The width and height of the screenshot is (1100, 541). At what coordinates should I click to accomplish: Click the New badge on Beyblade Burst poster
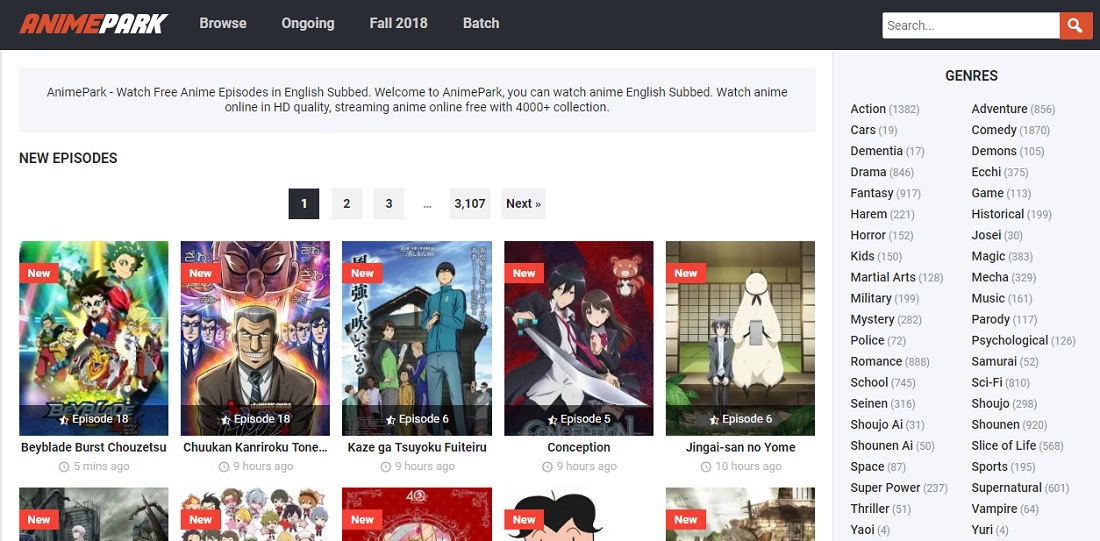[x=39, y=273]
